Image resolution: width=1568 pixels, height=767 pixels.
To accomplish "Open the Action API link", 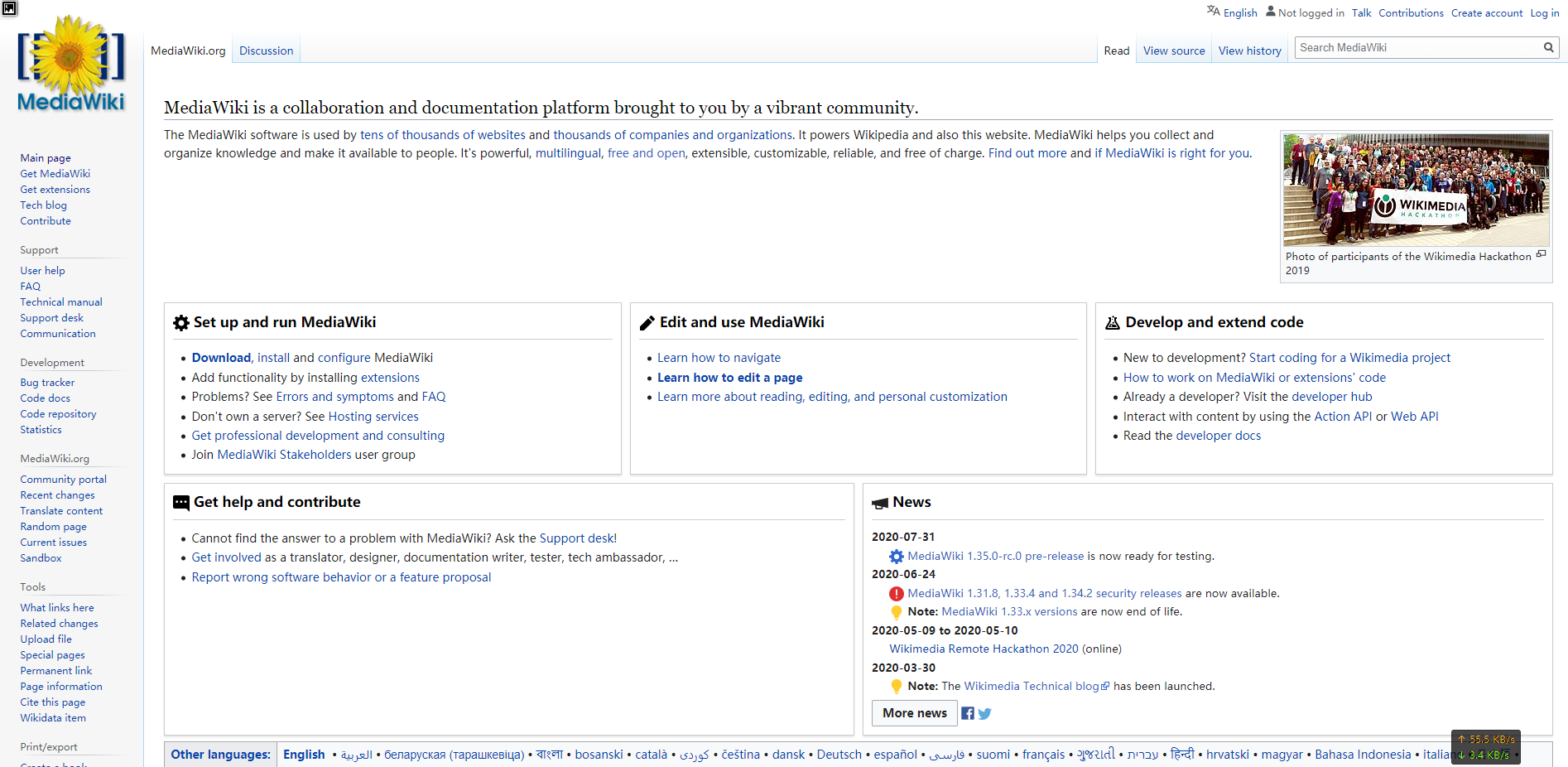I will tap(1344, 417).
